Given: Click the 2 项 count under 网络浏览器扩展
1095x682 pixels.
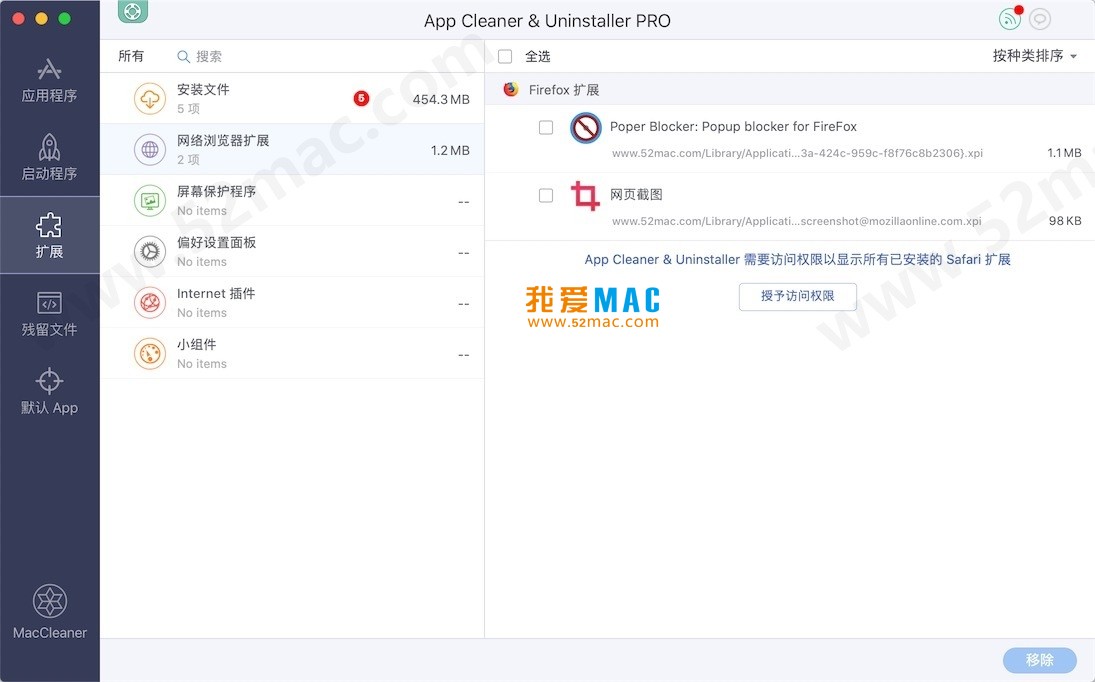Looking at the screenshot, I should point(189,160).
